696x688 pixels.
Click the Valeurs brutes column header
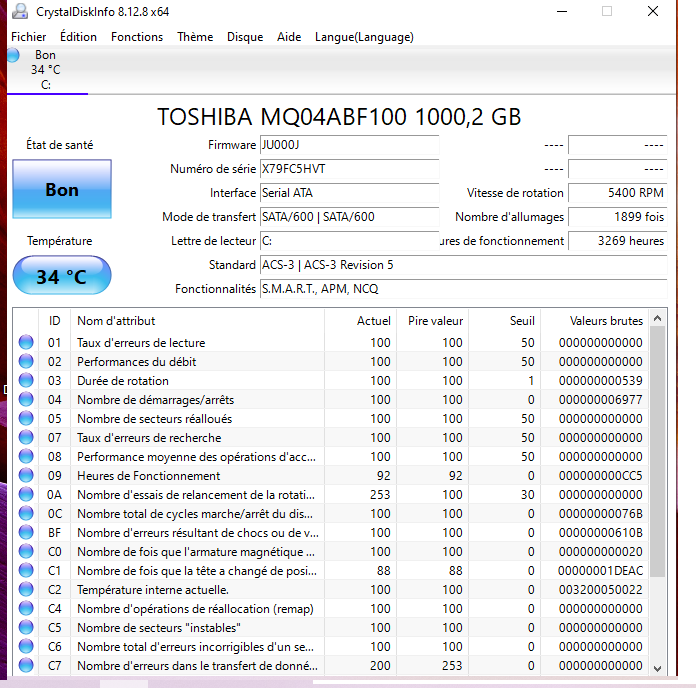tap(595, 320)
